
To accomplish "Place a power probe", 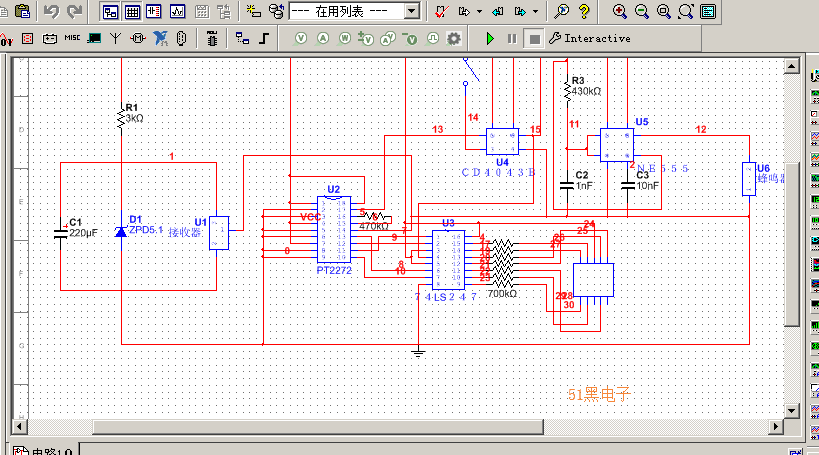I will click(345, 38).
